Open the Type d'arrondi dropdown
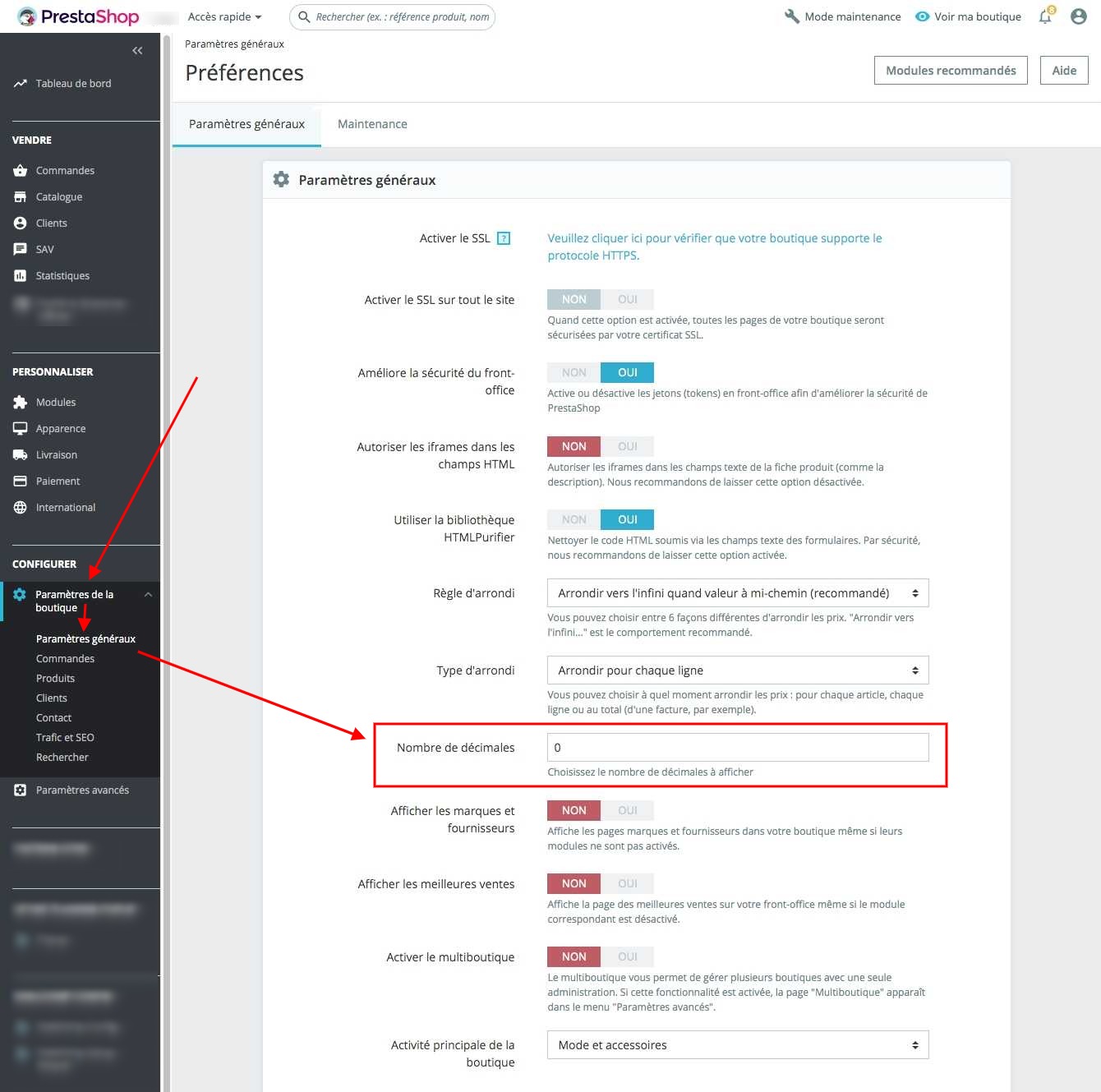Screen dimensions: 1101x1092 737,670
